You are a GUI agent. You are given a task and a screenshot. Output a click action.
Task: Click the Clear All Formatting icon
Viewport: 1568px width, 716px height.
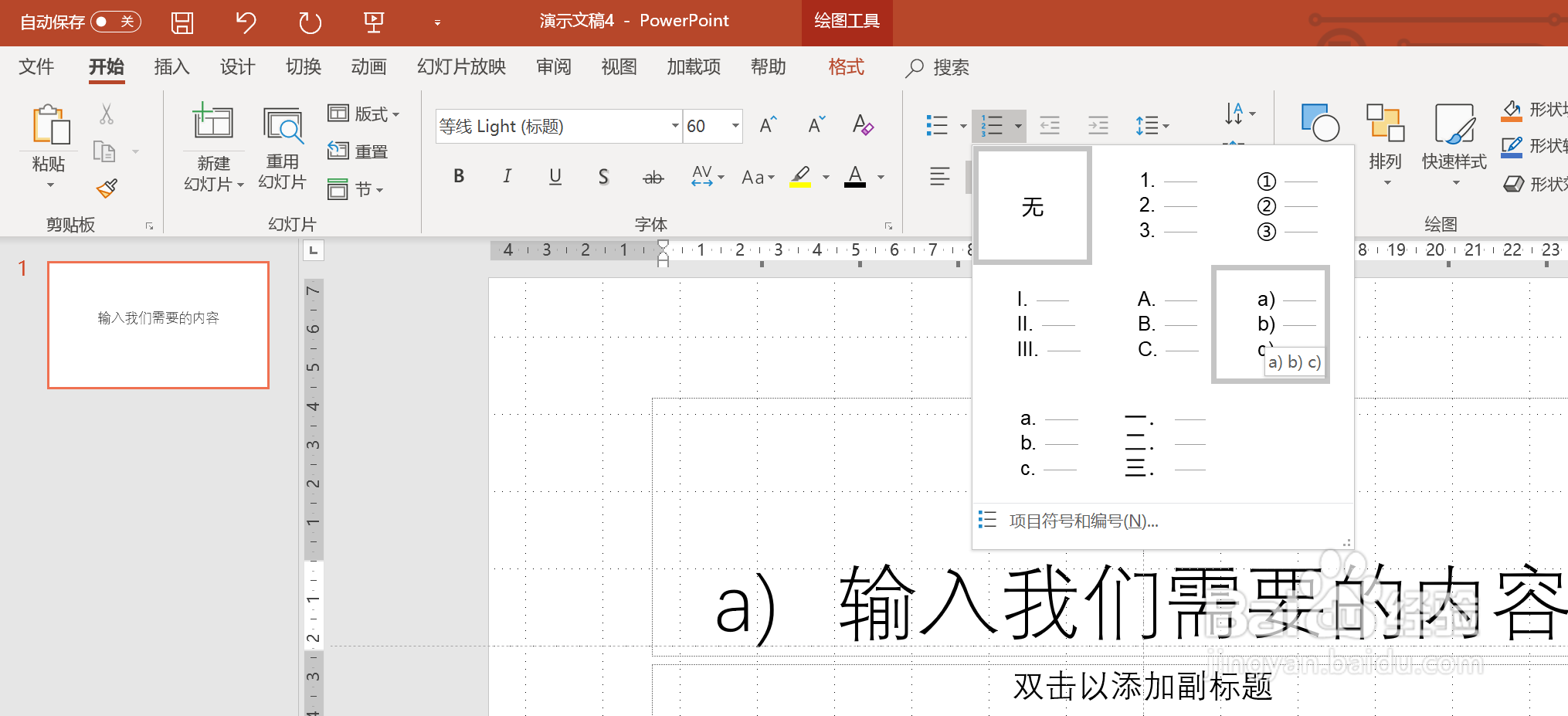pos(863,125)
